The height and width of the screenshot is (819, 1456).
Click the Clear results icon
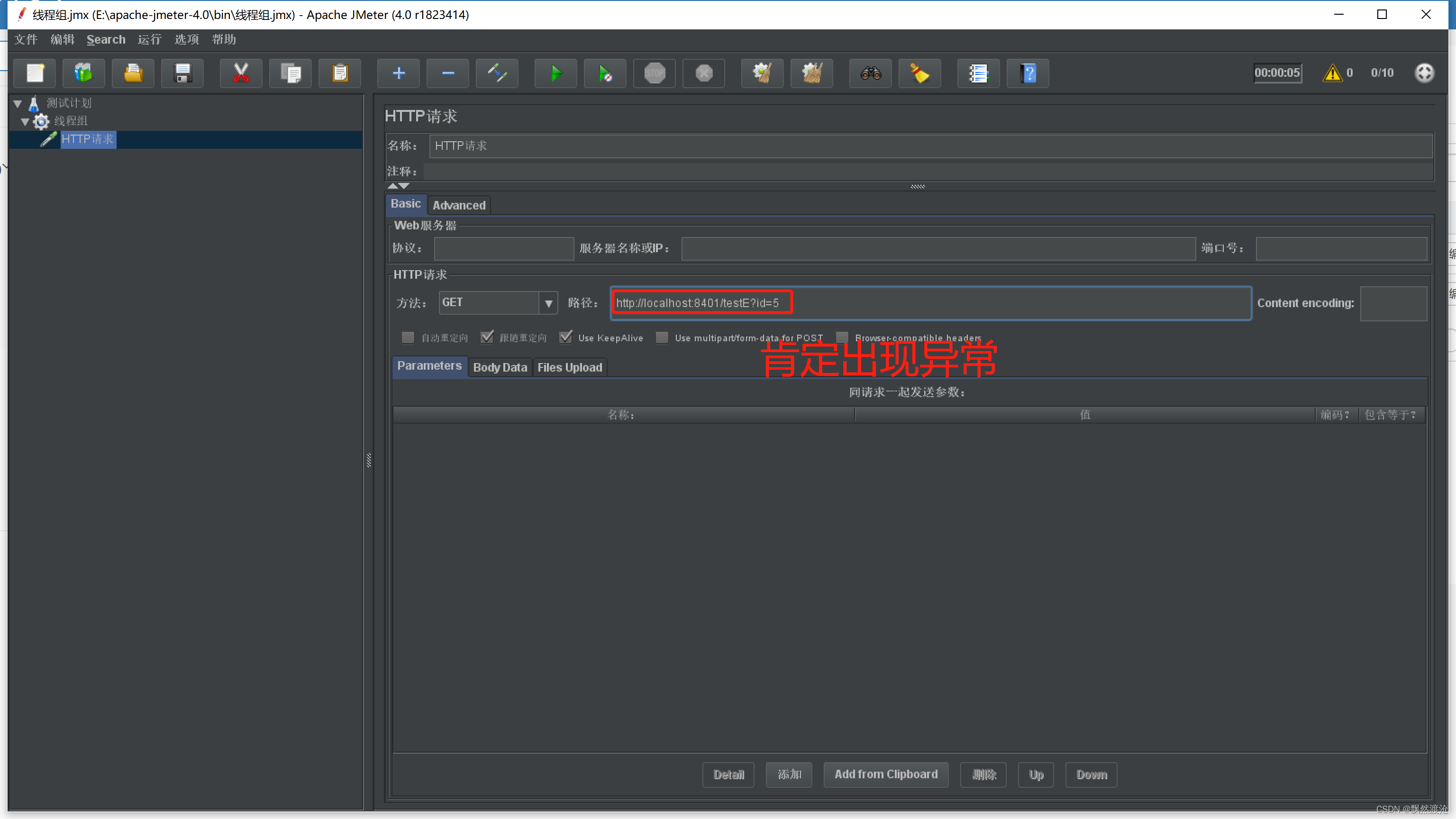tap(920, 73)
